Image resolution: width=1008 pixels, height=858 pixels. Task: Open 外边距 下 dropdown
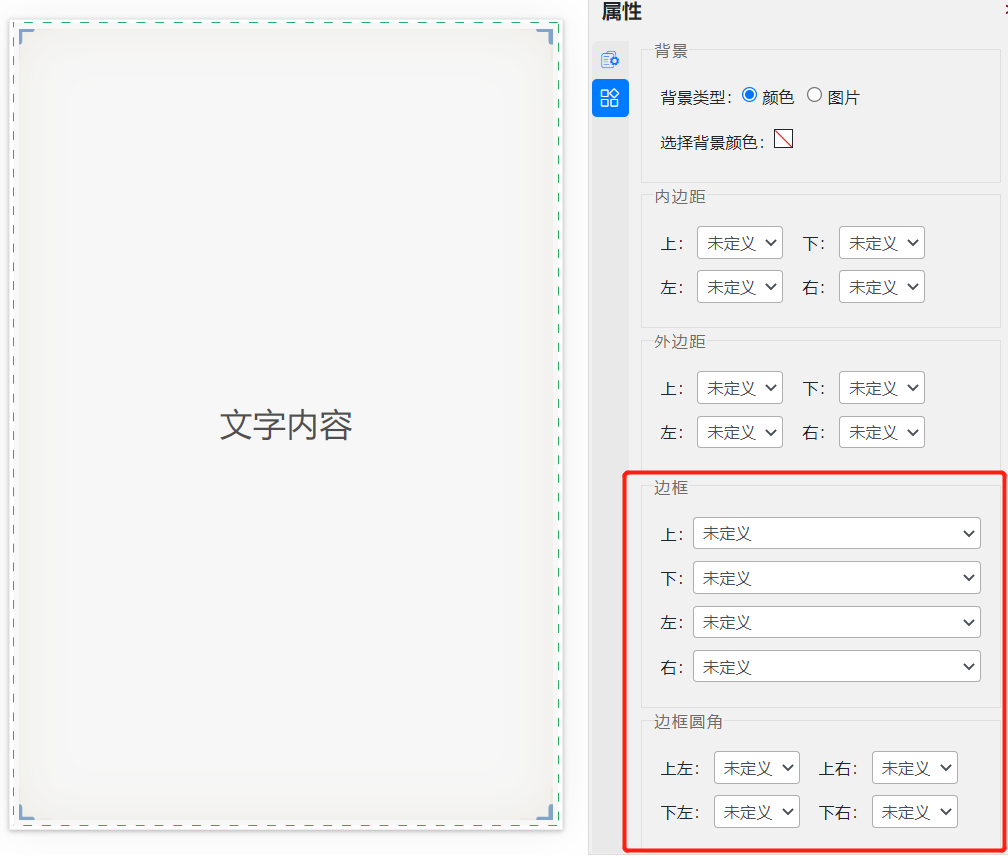tap(881, 388)
